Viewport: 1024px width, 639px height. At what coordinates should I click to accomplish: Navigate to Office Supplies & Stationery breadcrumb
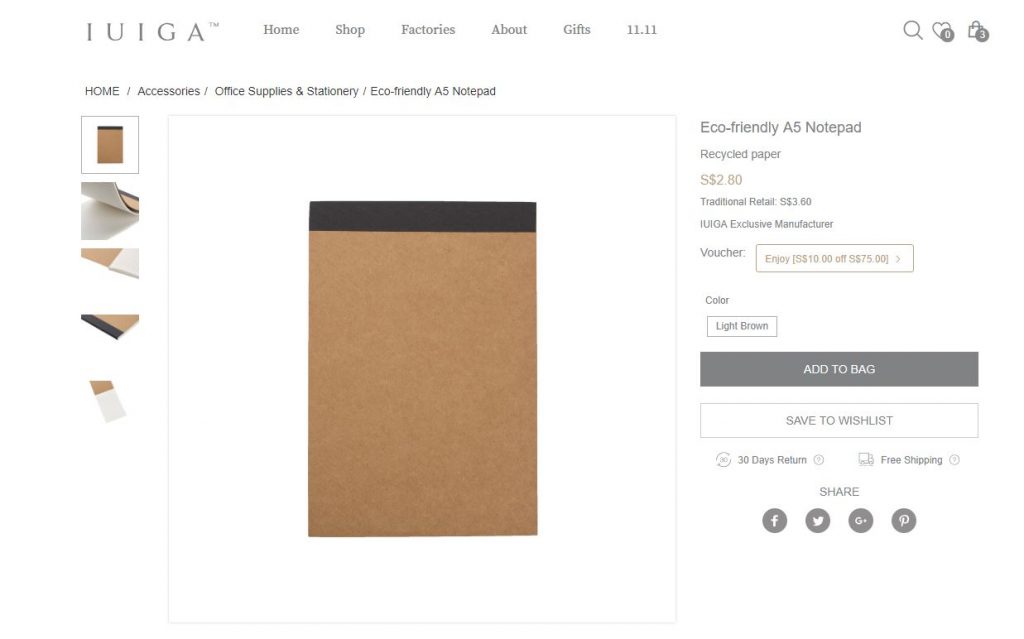(x=286, y=91)
